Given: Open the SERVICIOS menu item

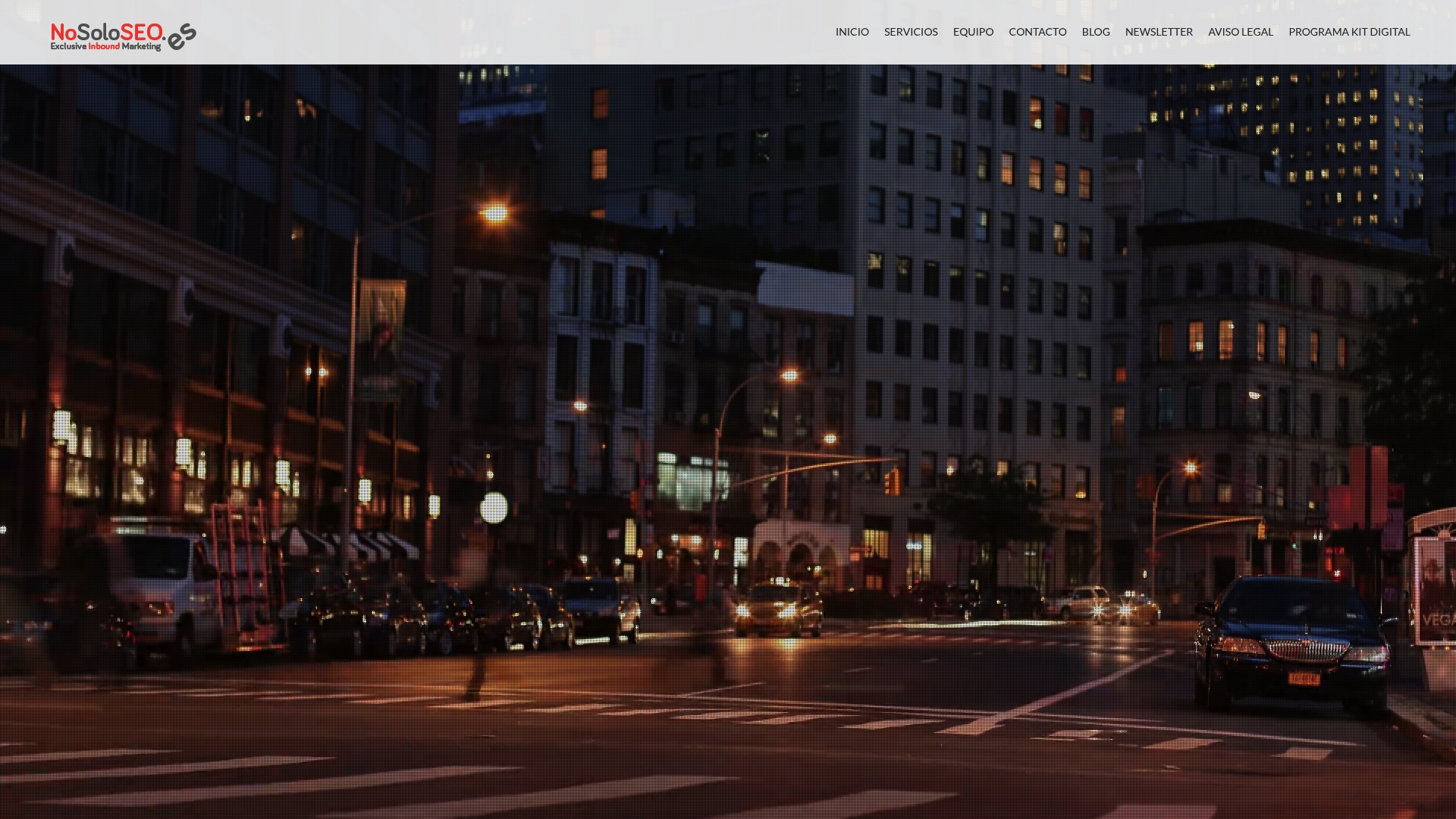Looking at the screenshot, I should [910, 32].
